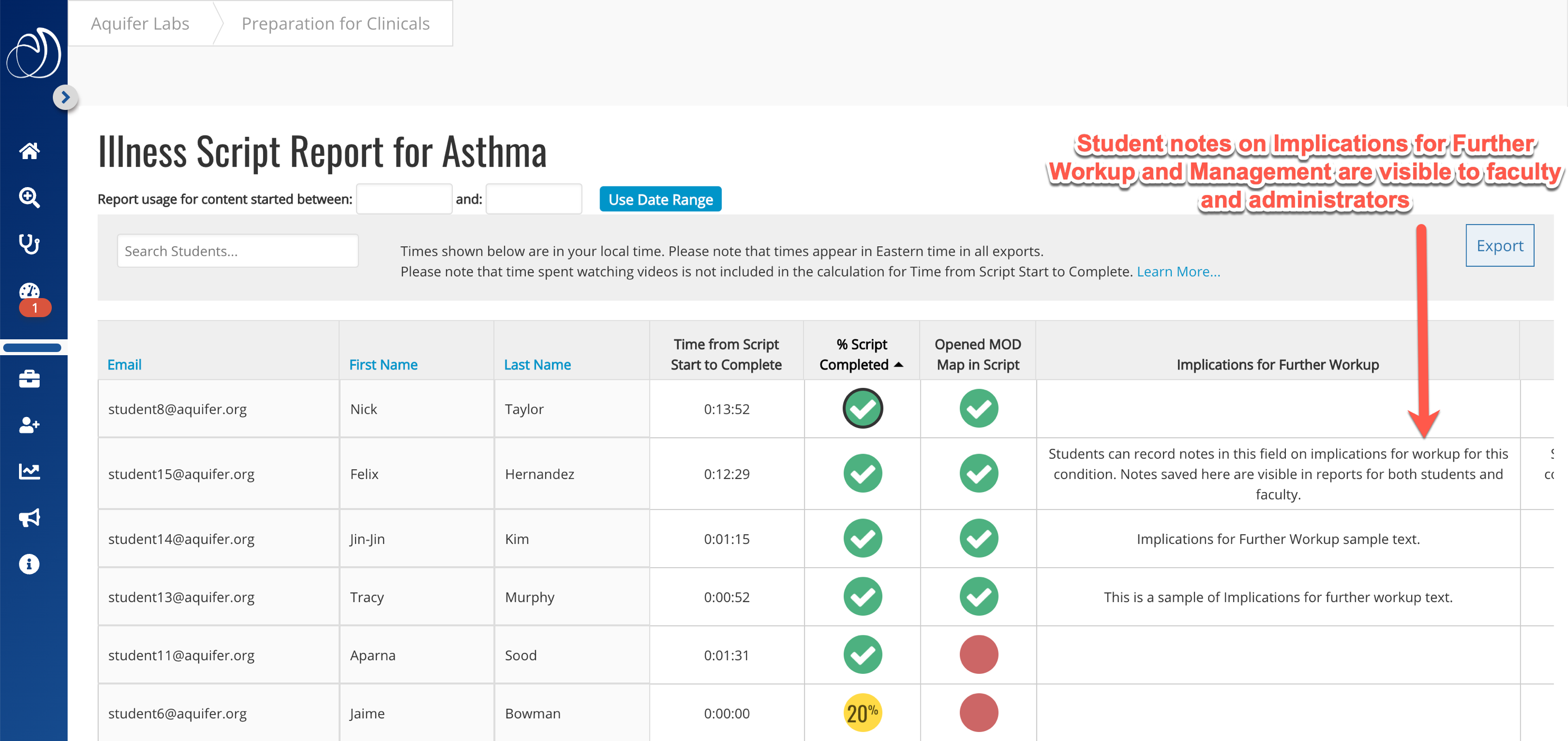Click the end date input field
This screenshot has height=741, width=1568.
click(534, 199)
